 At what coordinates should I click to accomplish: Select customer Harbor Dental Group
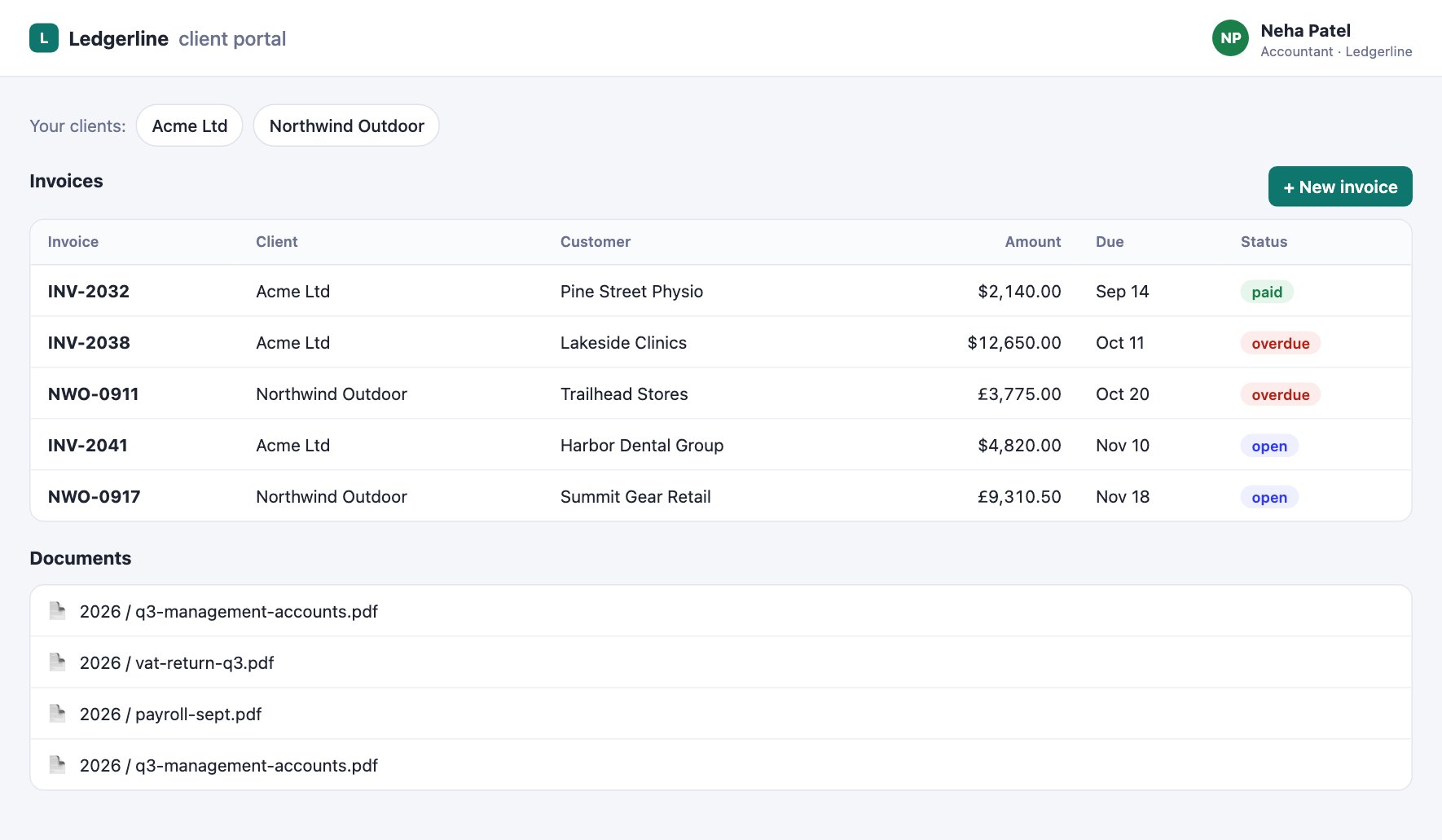pos(642,445)
